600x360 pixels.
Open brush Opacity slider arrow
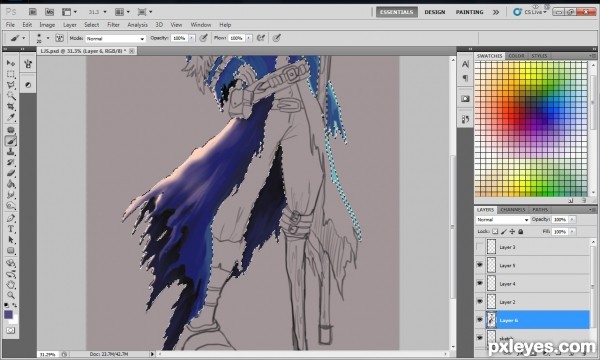192,38
